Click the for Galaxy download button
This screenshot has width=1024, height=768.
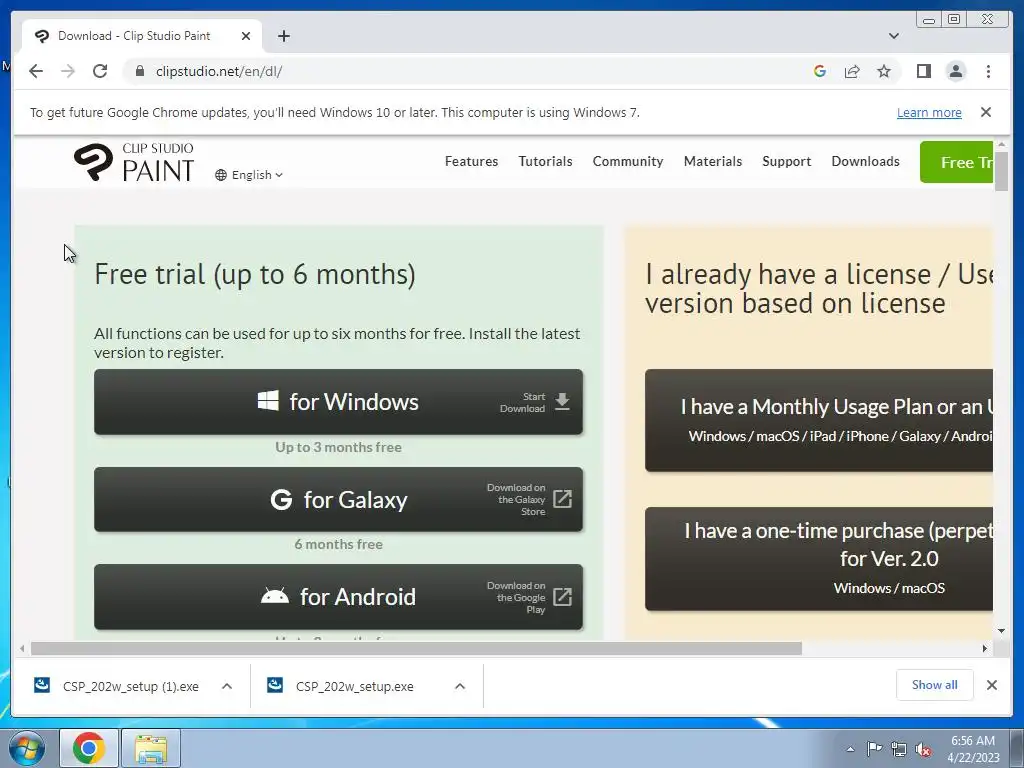point(338,500)
